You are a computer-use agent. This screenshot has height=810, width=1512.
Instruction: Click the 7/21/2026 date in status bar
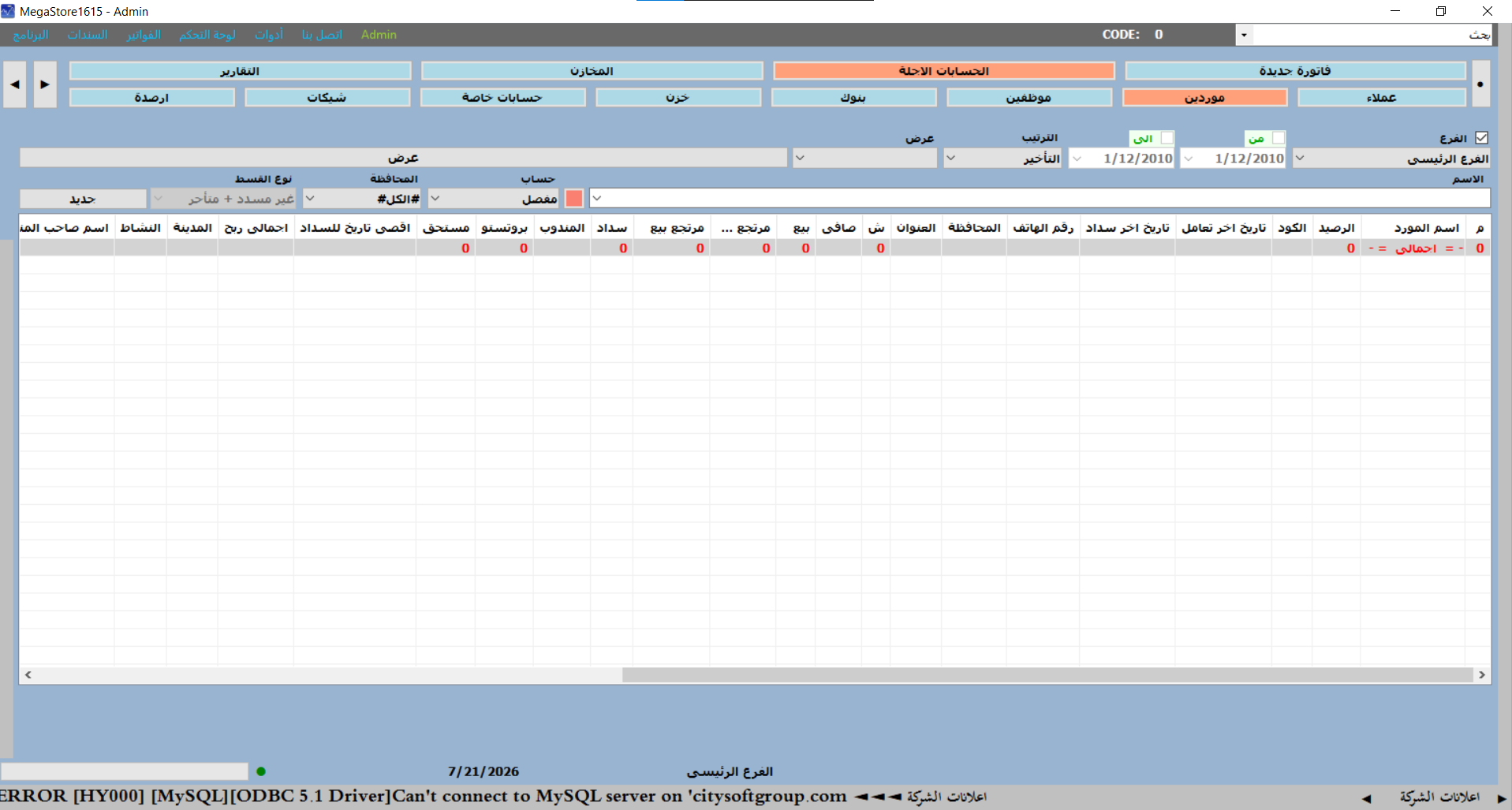pyautogui.click(x=483, y=771)
